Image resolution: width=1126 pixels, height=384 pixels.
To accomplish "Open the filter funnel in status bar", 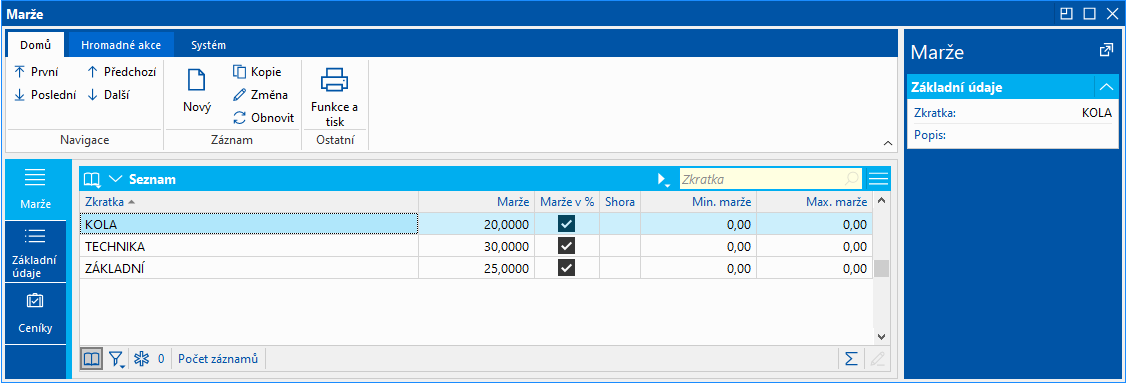I will 116,359.
